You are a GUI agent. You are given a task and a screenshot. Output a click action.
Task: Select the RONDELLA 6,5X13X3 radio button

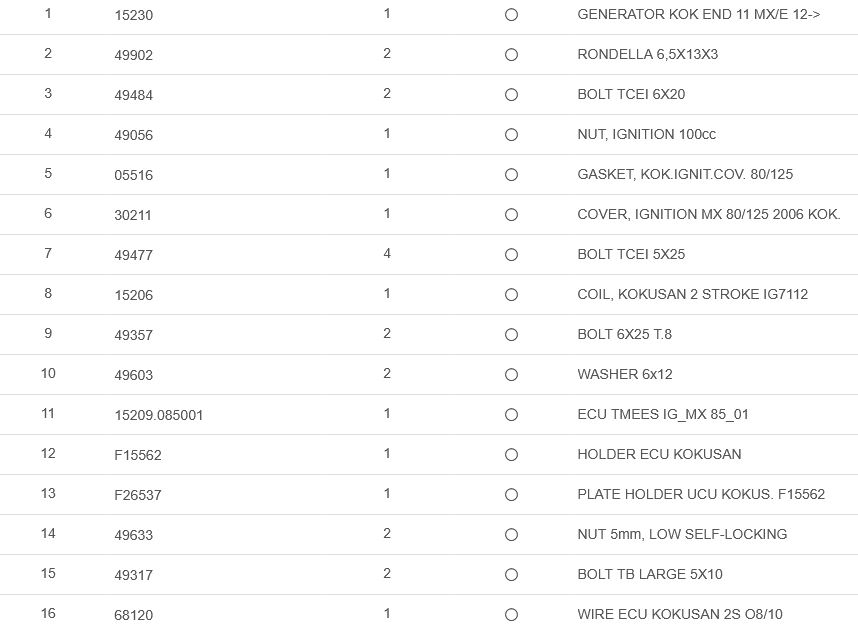click(511, 55)
